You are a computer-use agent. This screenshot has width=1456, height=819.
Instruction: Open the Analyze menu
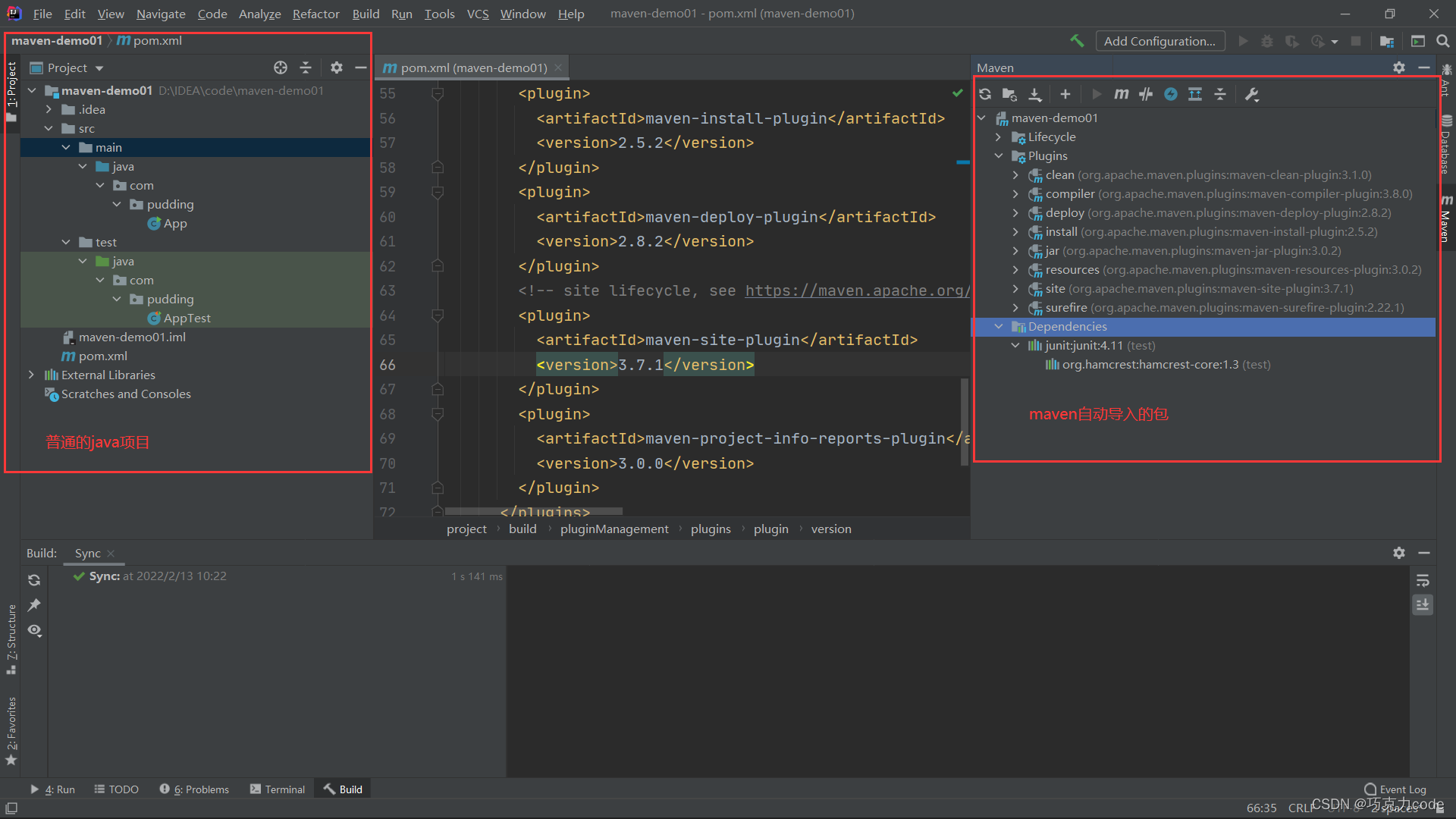[259, 14]
